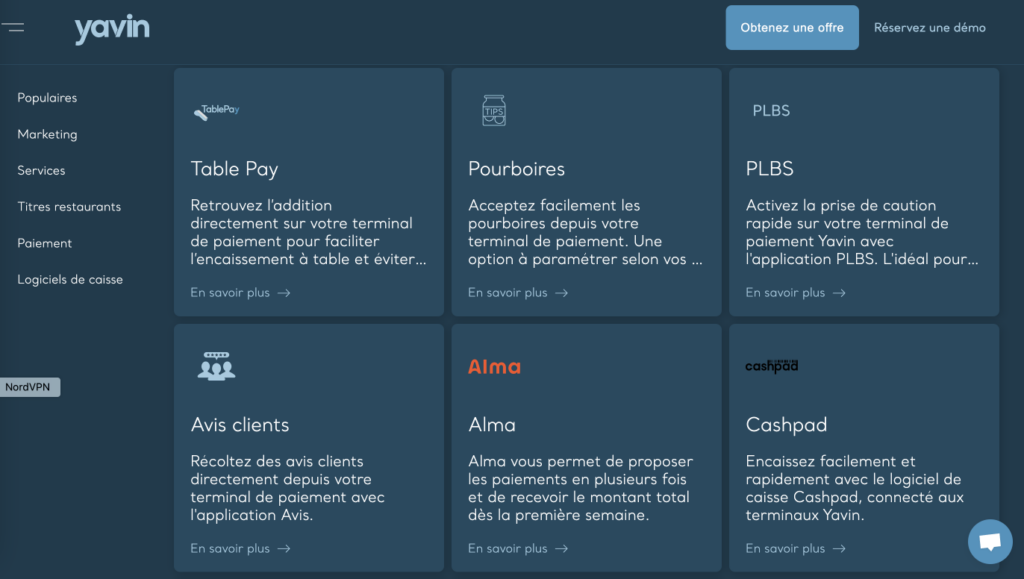Screen dimensions: 1024x579
Task: Click the arrow in PLBS card
Action: point(839,293)
